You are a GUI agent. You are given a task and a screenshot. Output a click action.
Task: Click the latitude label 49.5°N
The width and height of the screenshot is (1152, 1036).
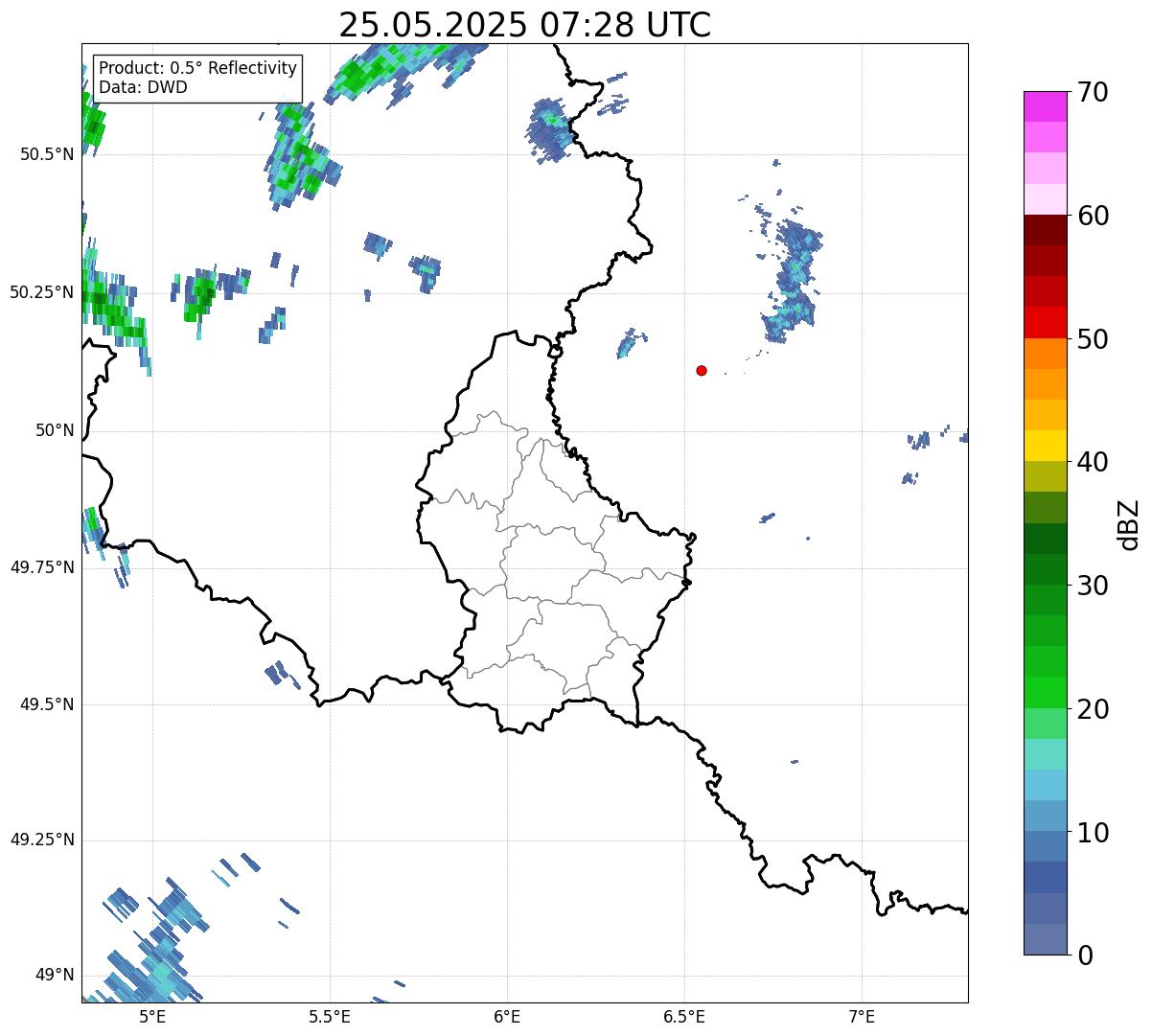47,704
